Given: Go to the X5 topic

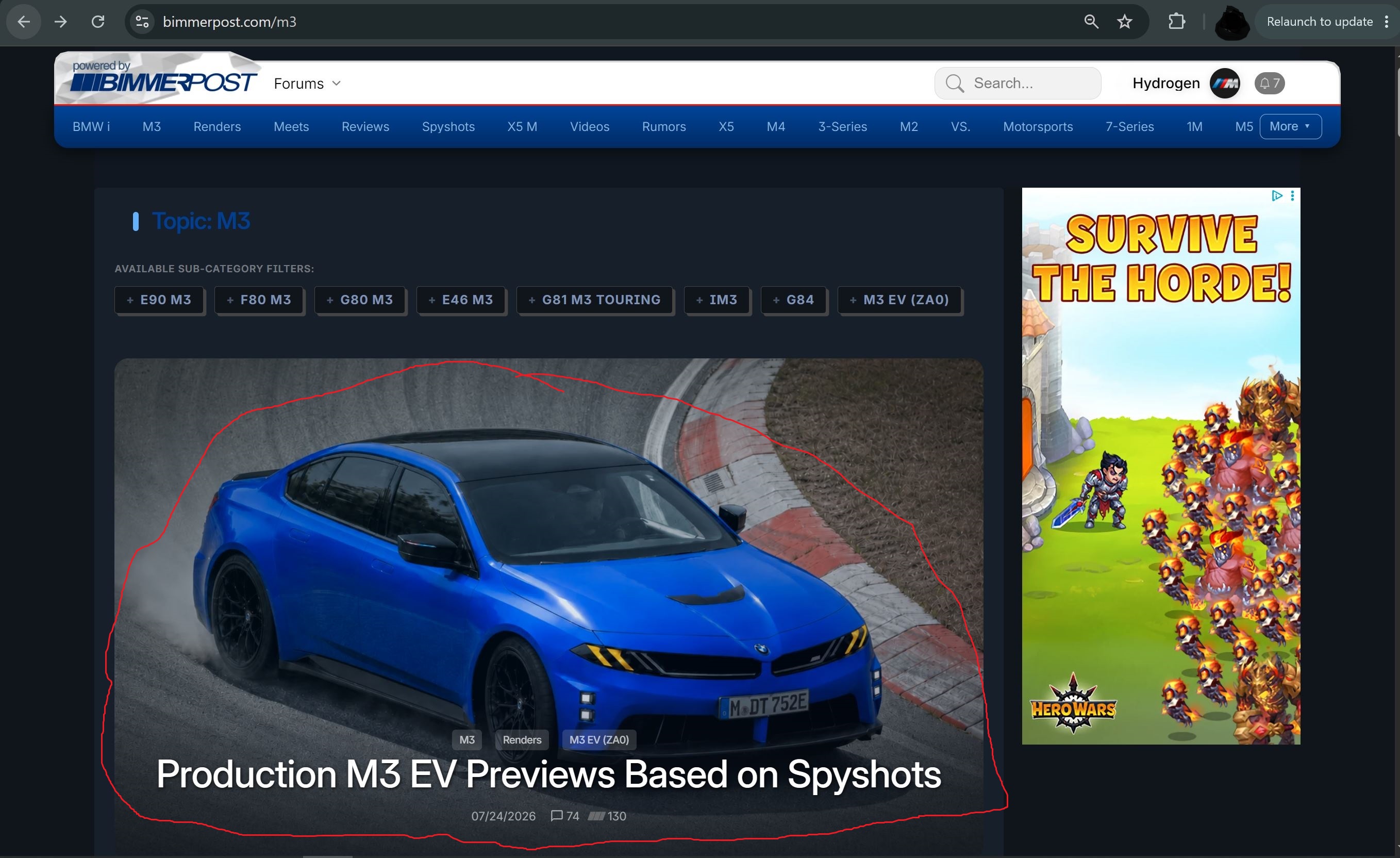Looking at the screenshot, I should click(726, 127).
